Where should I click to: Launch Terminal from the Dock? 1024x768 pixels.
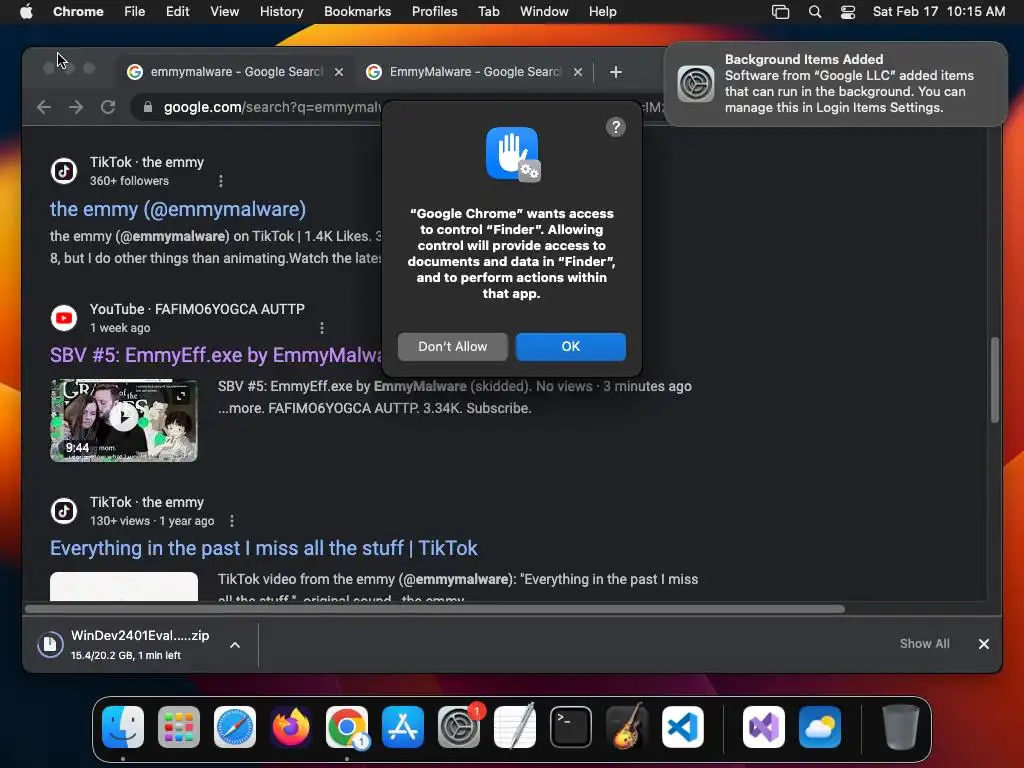click(x=571, y=727)
